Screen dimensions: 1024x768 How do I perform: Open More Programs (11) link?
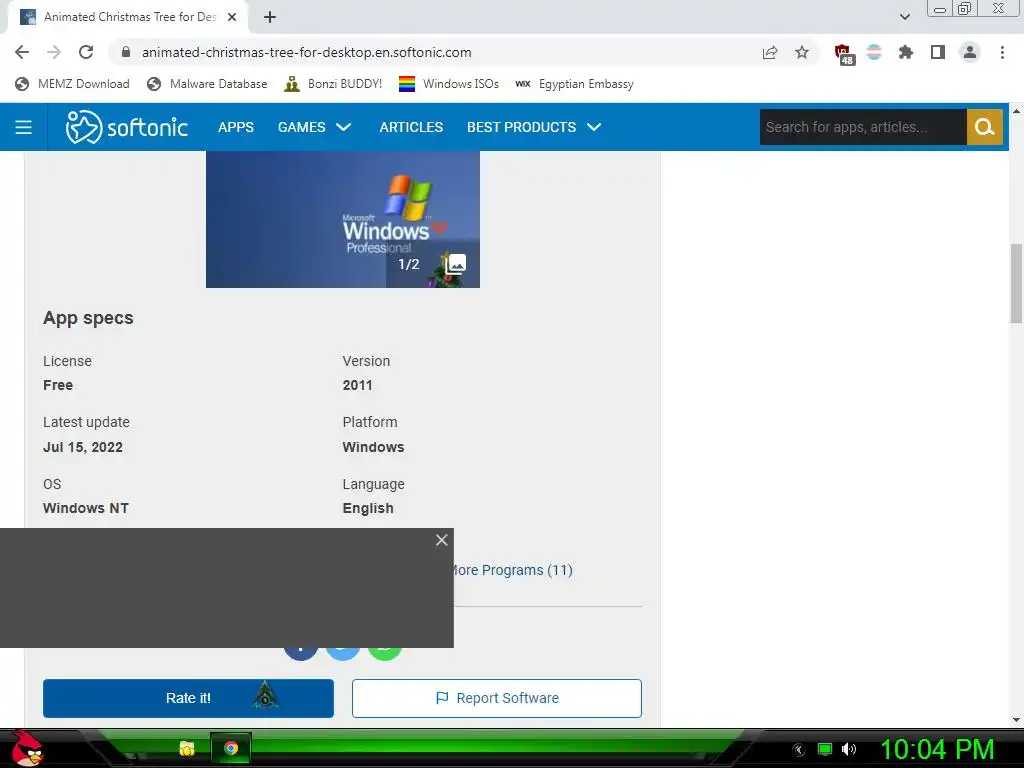tap(511, 570)
